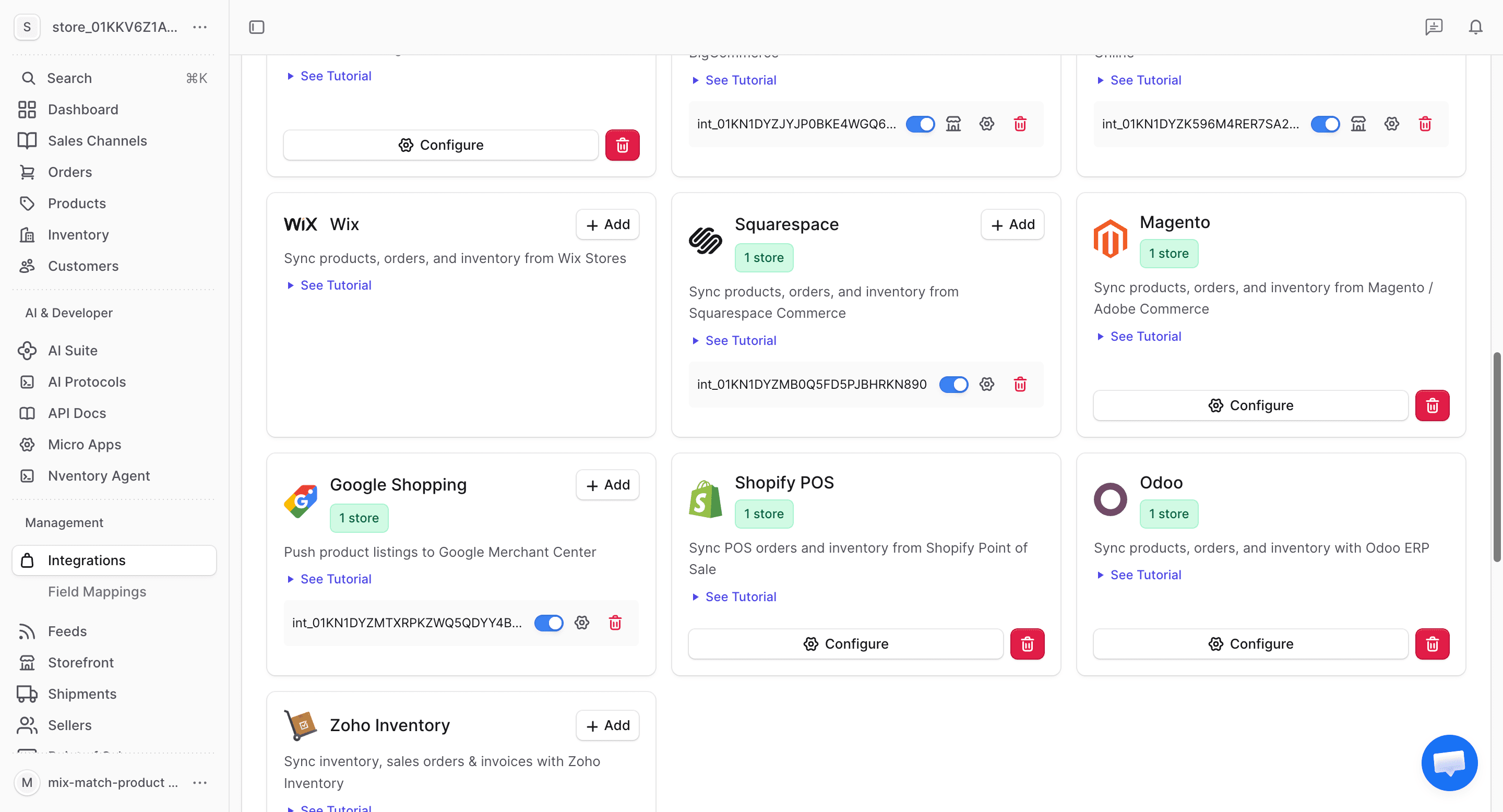Expand See Tutorial under Google Shopping card
The image size is (1503, 812).
(x=330, y=579)
